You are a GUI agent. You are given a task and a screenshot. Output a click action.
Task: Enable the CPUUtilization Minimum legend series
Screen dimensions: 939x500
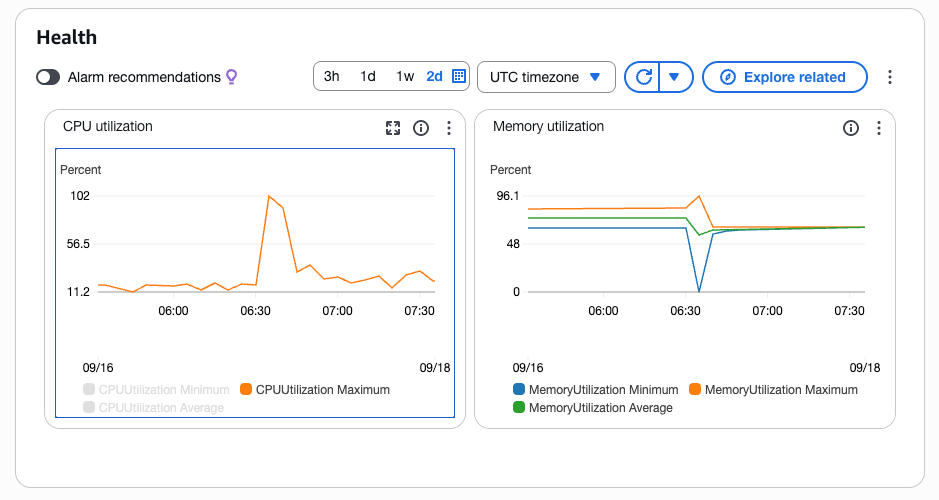[156, 390]
